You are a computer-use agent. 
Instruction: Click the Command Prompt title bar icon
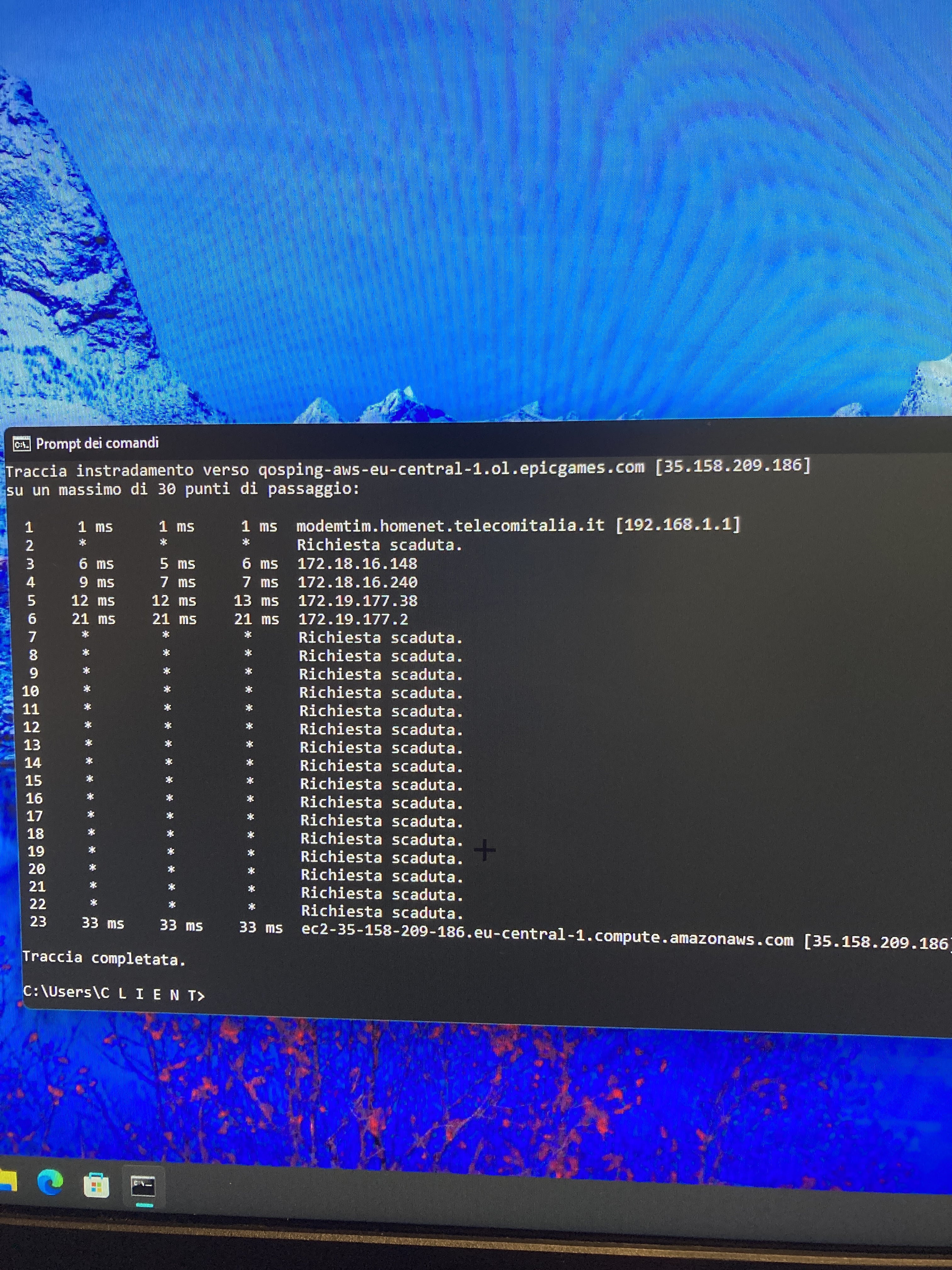tap(21, 443)
